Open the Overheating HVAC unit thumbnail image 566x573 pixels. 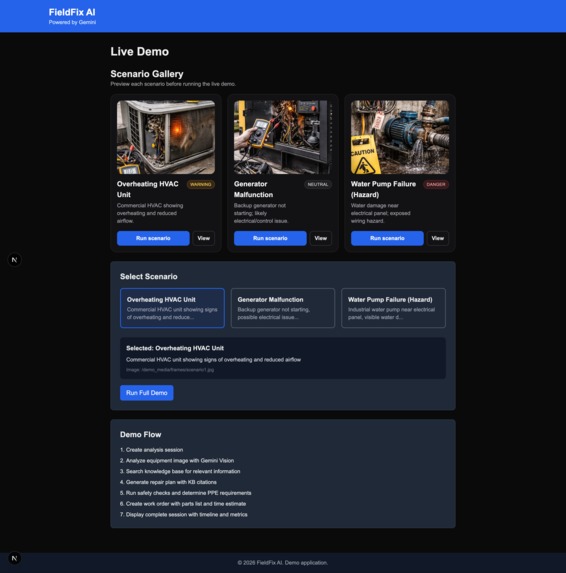(x=166, y=137)
